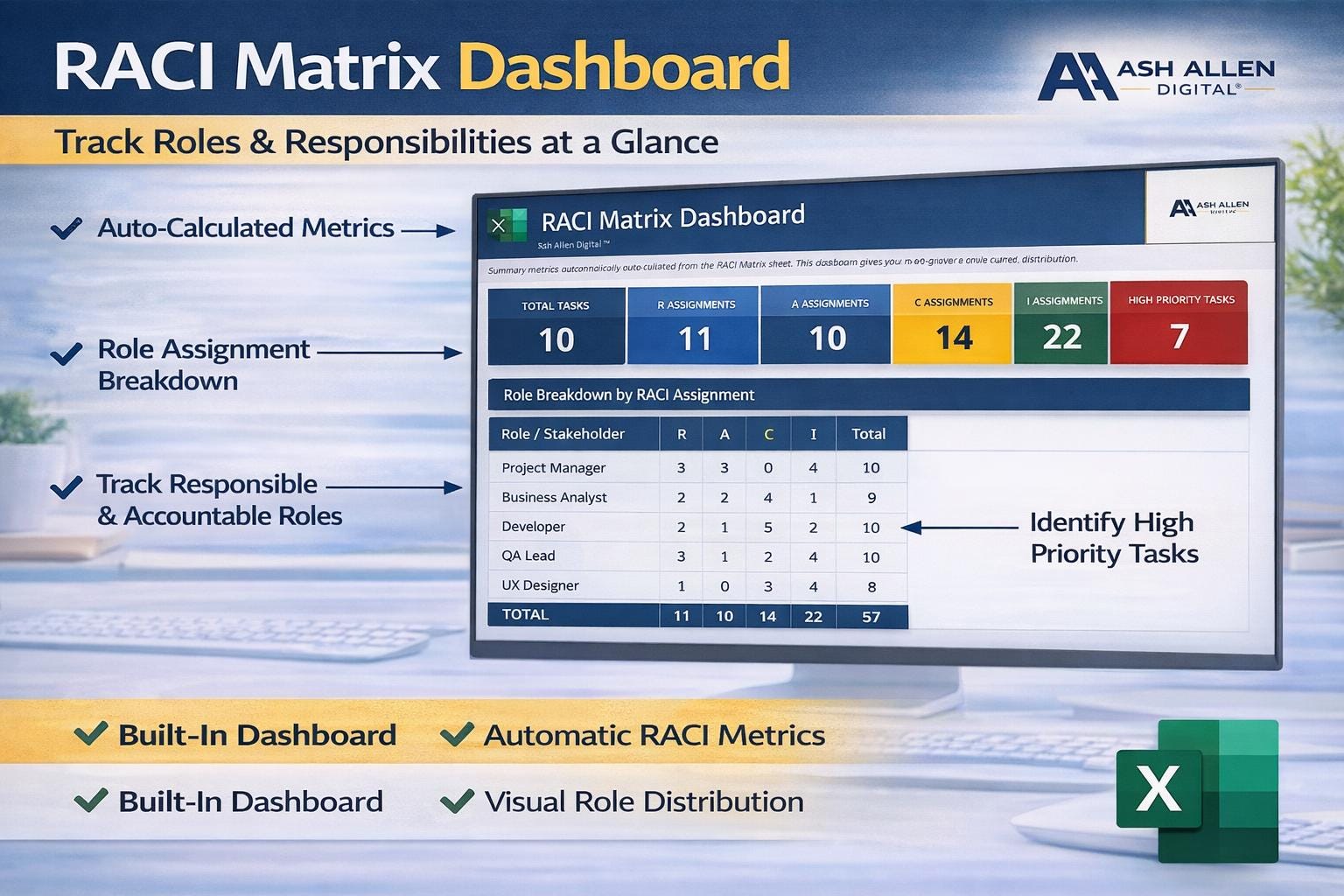Image resolution: width=1344 pixels, height=896 pixels.
Task: Click the Track Roles & Responsibilities at a Glance banner
Action: pos(386,142)
